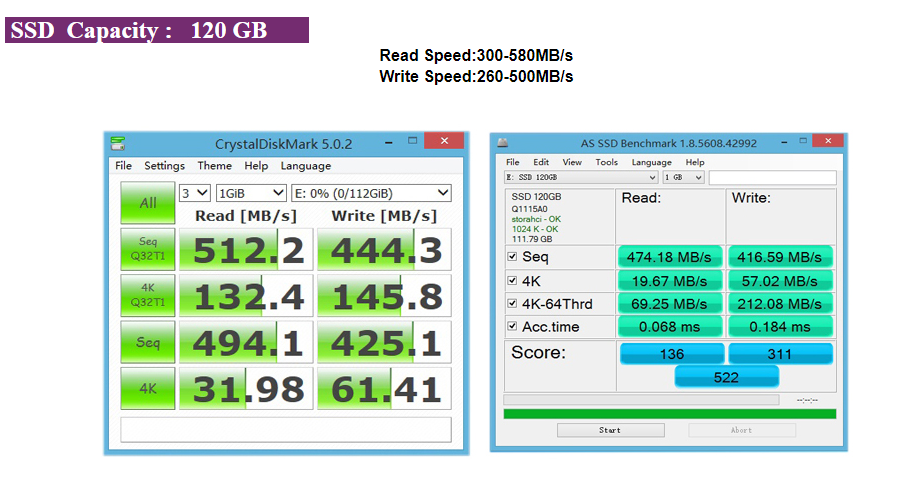The height and width of the screenshot is (481, 904).
Task: Click the 57.02 MB/s 4K write value
Action: [780, 281]
